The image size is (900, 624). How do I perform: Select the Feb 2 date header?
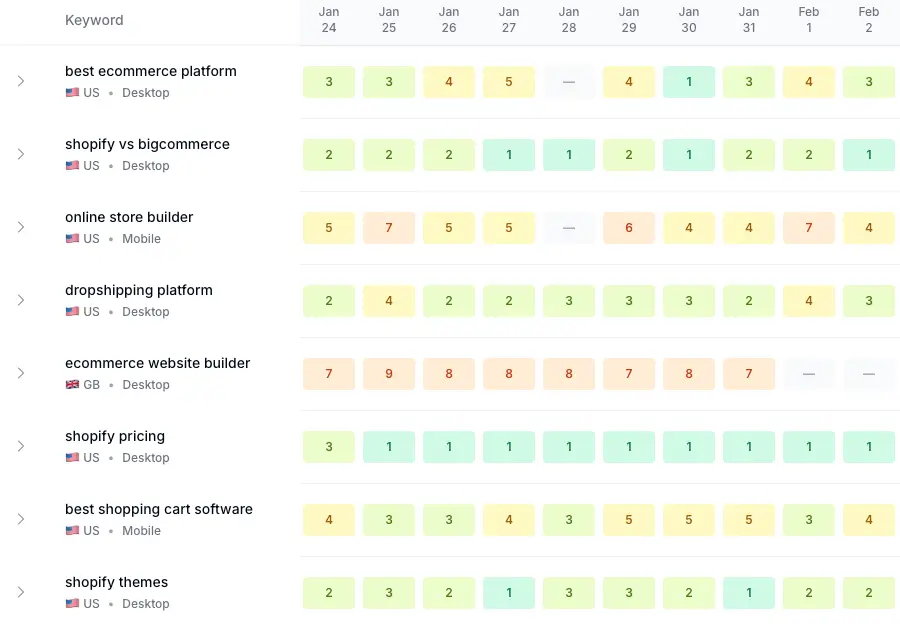point(869,20)
